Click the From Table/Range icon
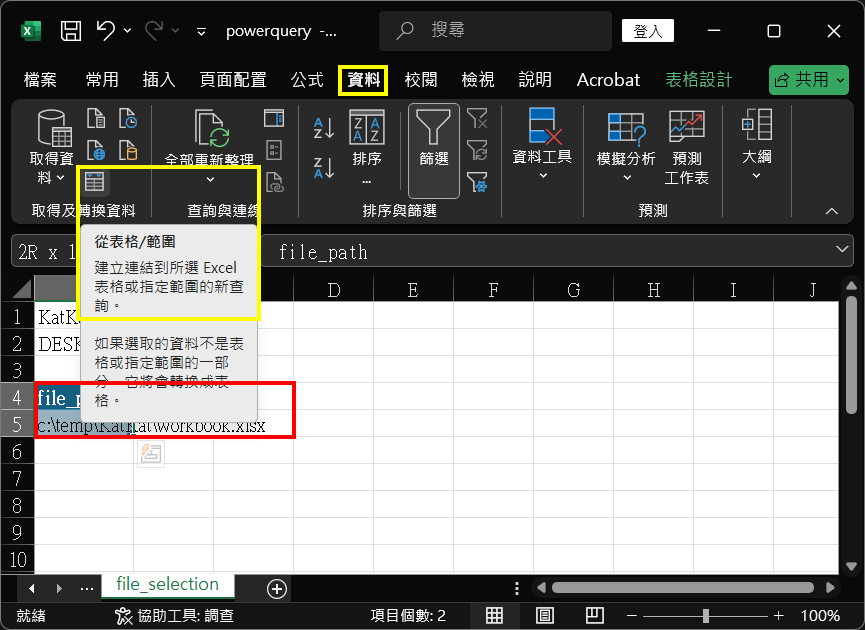Screen dimensions: 865x630 tap(95, 181)
